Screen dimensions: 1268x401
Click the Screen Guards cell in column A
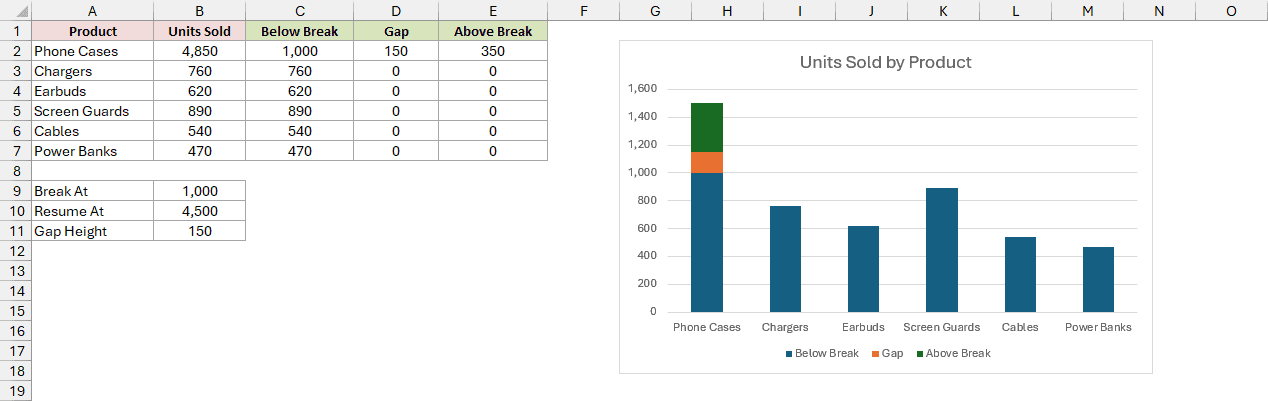point(93,111)
